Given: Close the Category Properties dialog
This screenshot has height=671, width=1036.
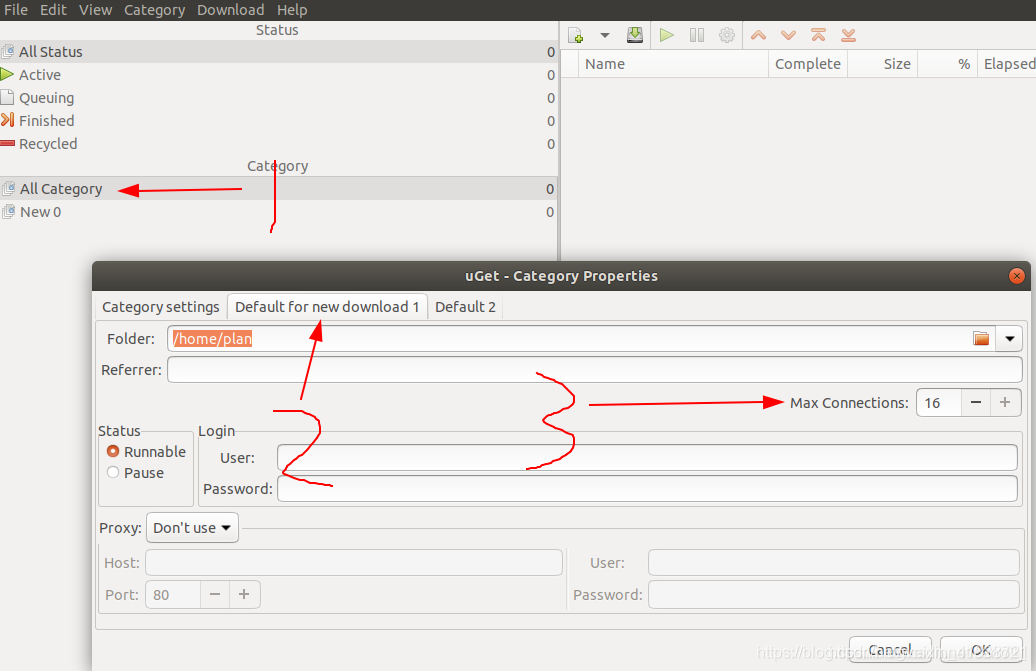Looking at the screenshot, I should pyautogui.click(x=1017, y=276).
